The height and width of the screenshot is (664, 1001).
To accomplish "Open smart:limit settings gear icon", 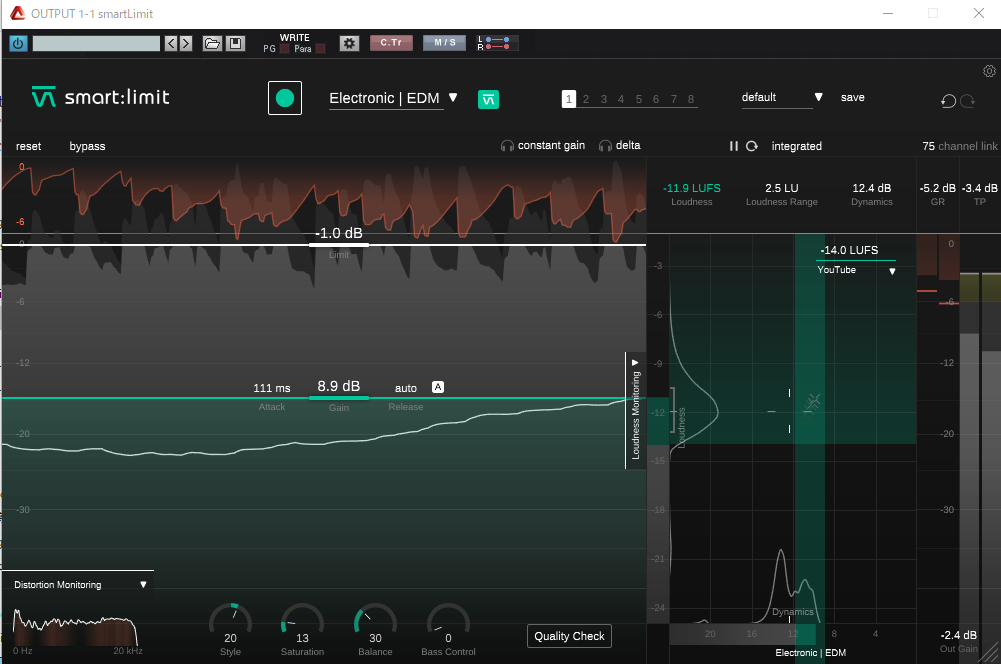I will tap(989, 71).
